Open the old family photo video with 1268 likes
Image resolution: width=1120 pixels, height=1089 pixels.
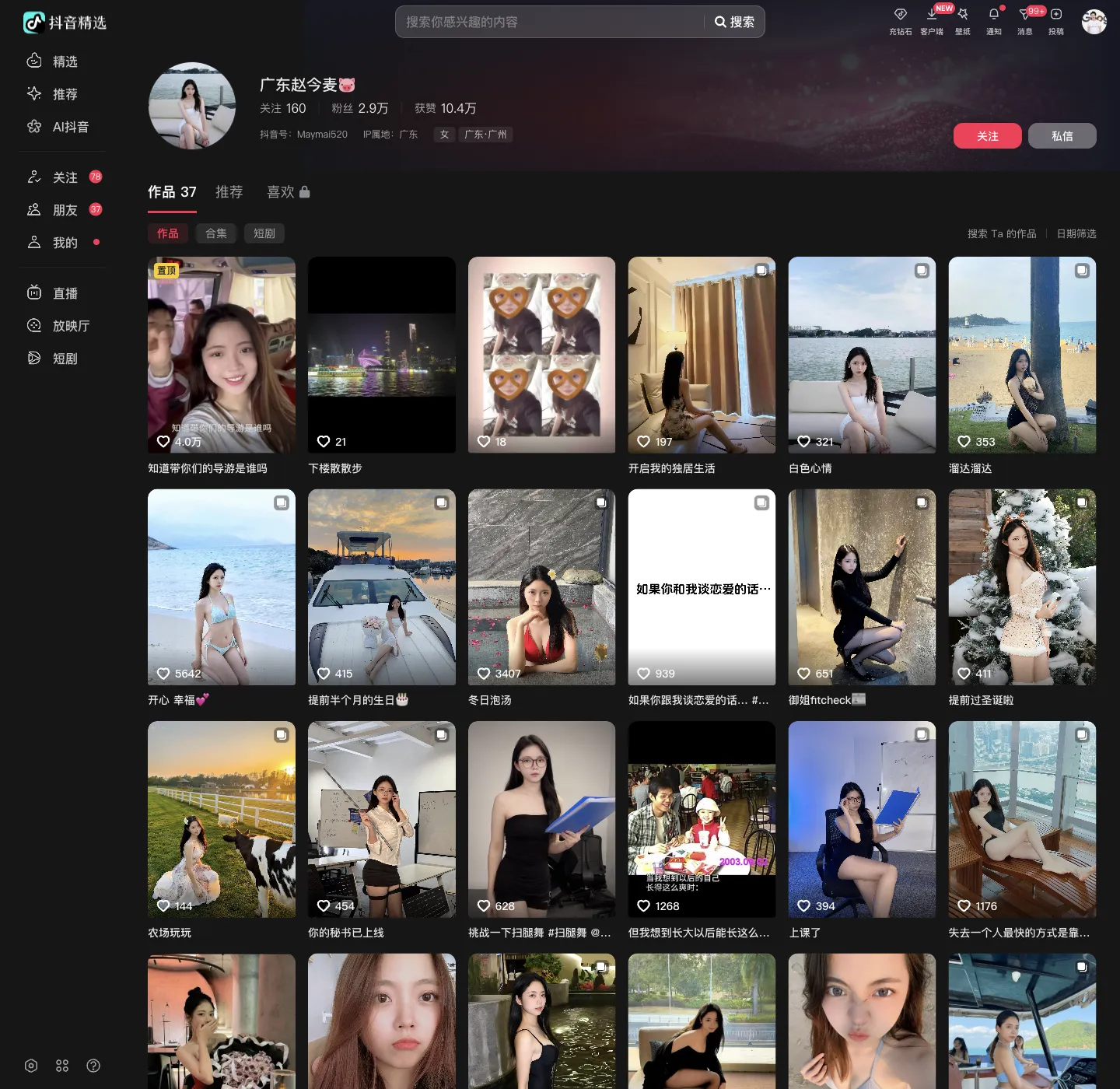tap(702, 819)
